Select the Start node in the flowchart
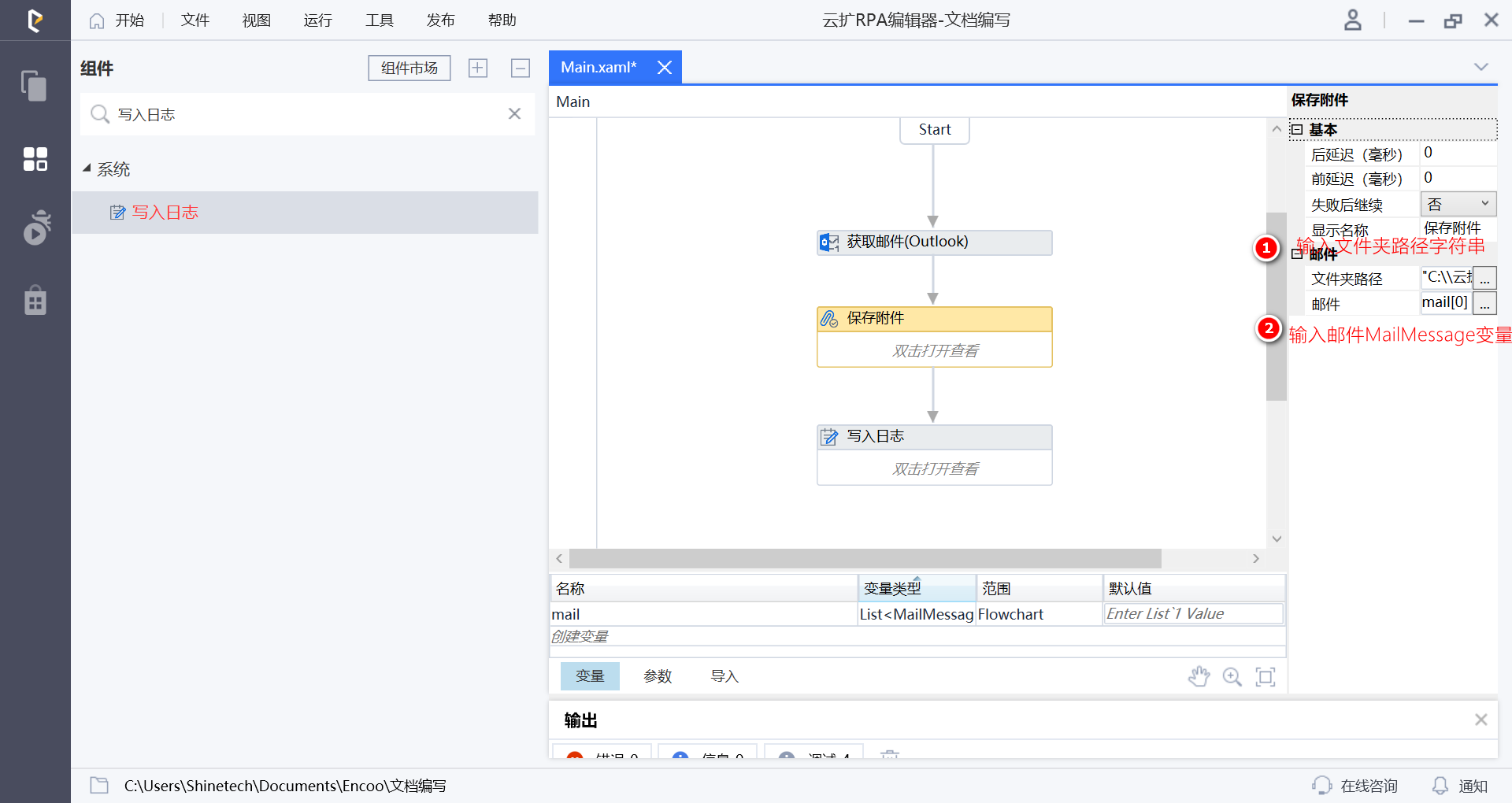 [935, 130]
